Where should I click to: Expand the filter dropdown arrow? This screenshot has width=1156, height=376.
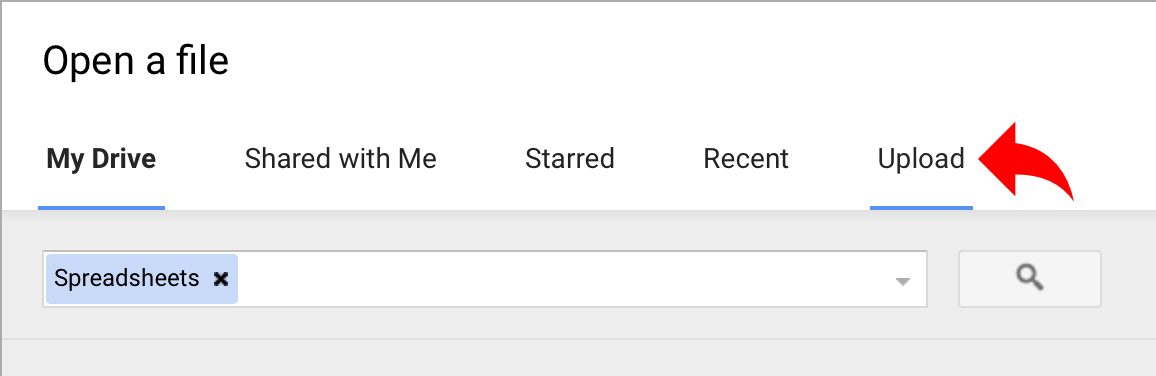(x=902, y=281)
